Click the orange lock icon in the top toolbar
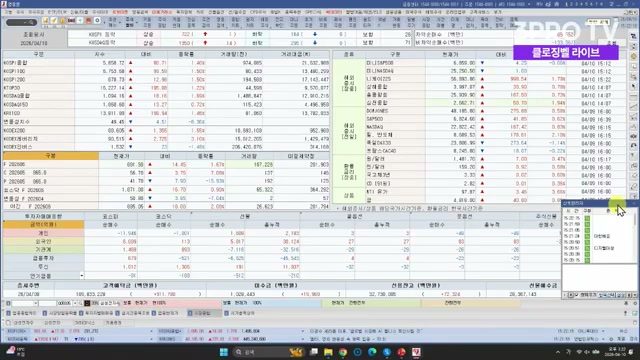This screenshot has width=640, height=360. coord(62,20)
